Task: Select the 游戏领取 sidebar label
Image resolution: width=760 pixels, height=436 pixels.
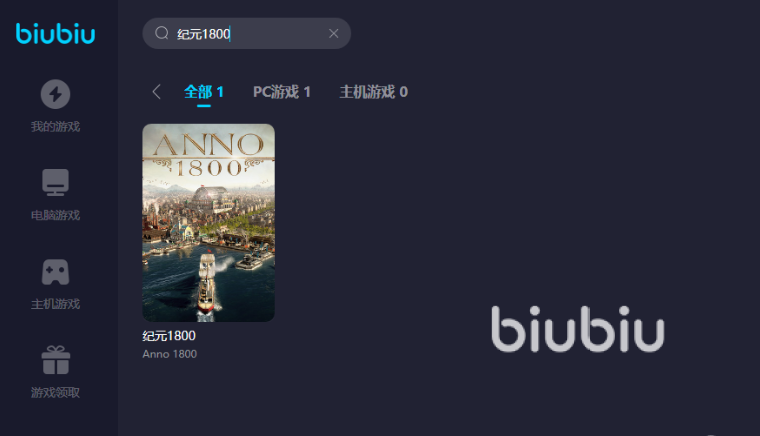Action: (x=55, y=392)
